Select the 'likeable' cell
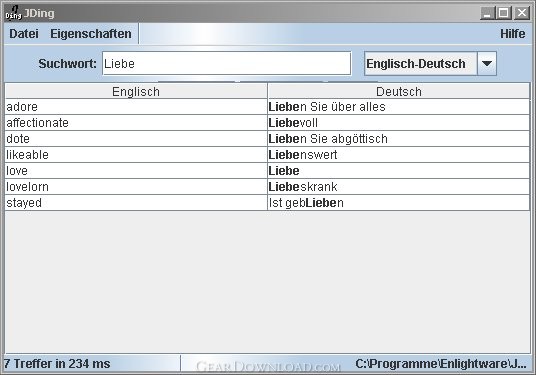The height and width of the screenshot is (375, 536). pos(136,155)
